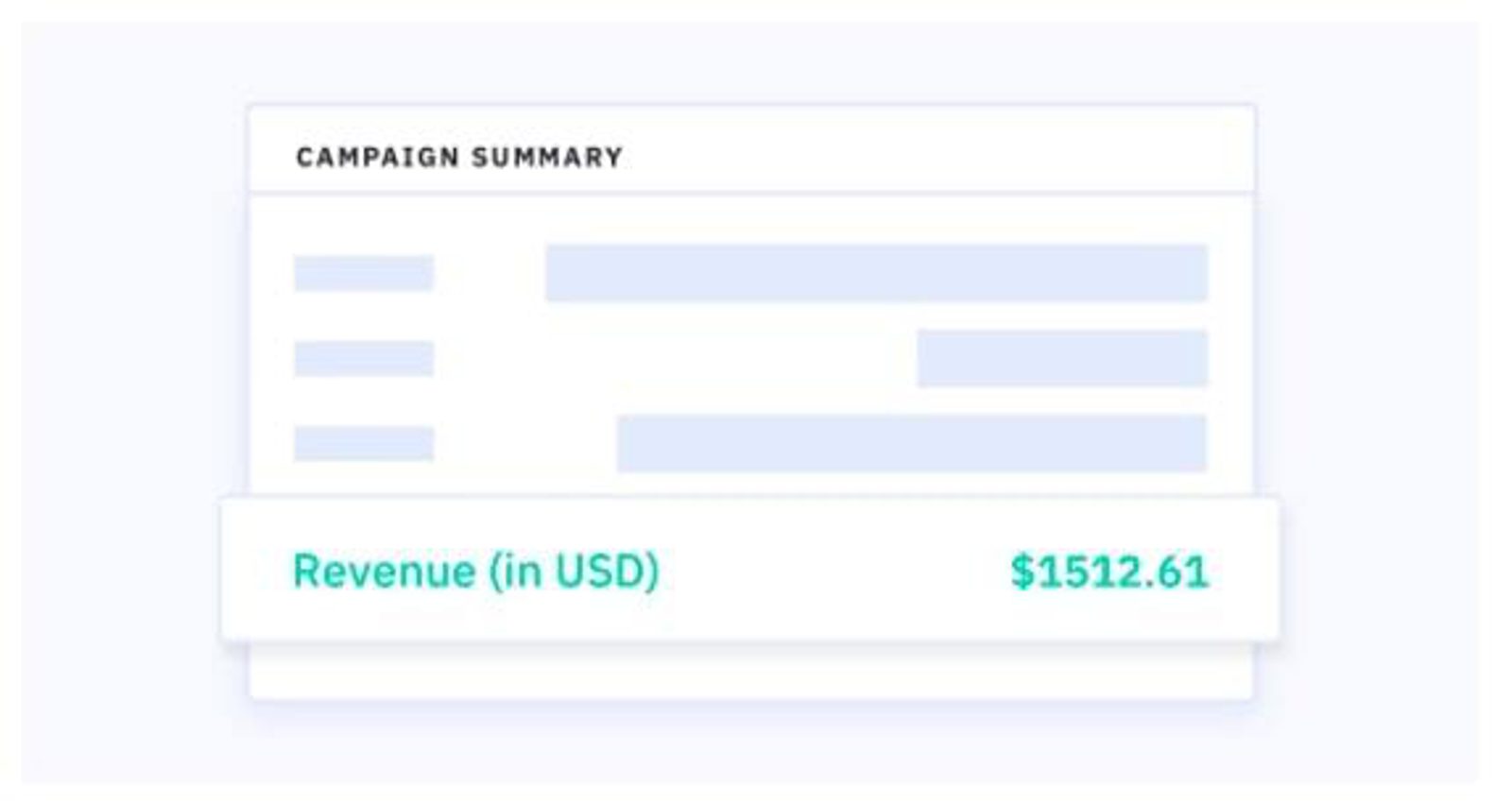
Task: Click the shortest blue bar in second row
Action: (x=1062, y=358)
